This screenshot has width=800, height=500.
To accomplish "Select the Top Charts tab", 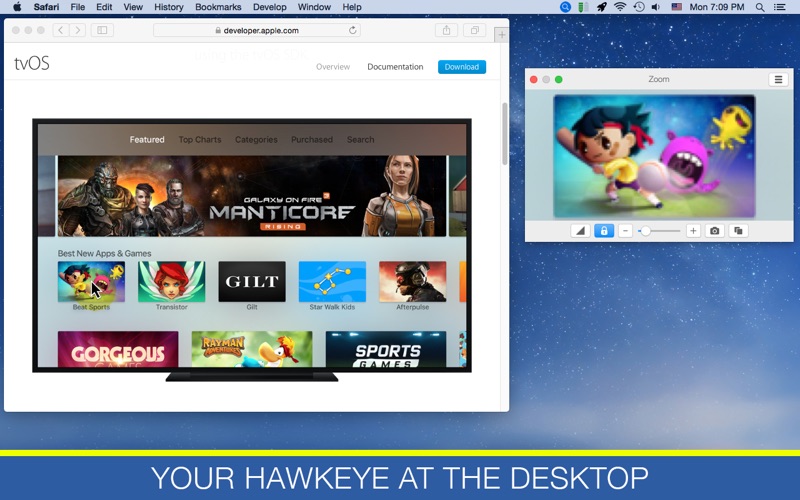I will (199, 139).
